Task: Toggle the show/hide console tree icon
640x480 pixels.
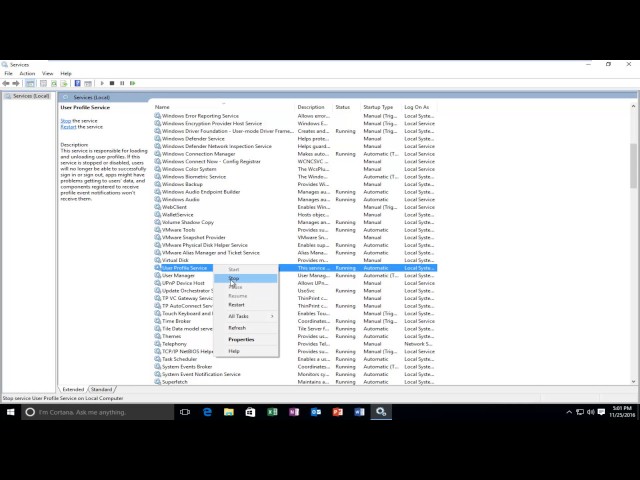Action: click(x=30, y=83)
